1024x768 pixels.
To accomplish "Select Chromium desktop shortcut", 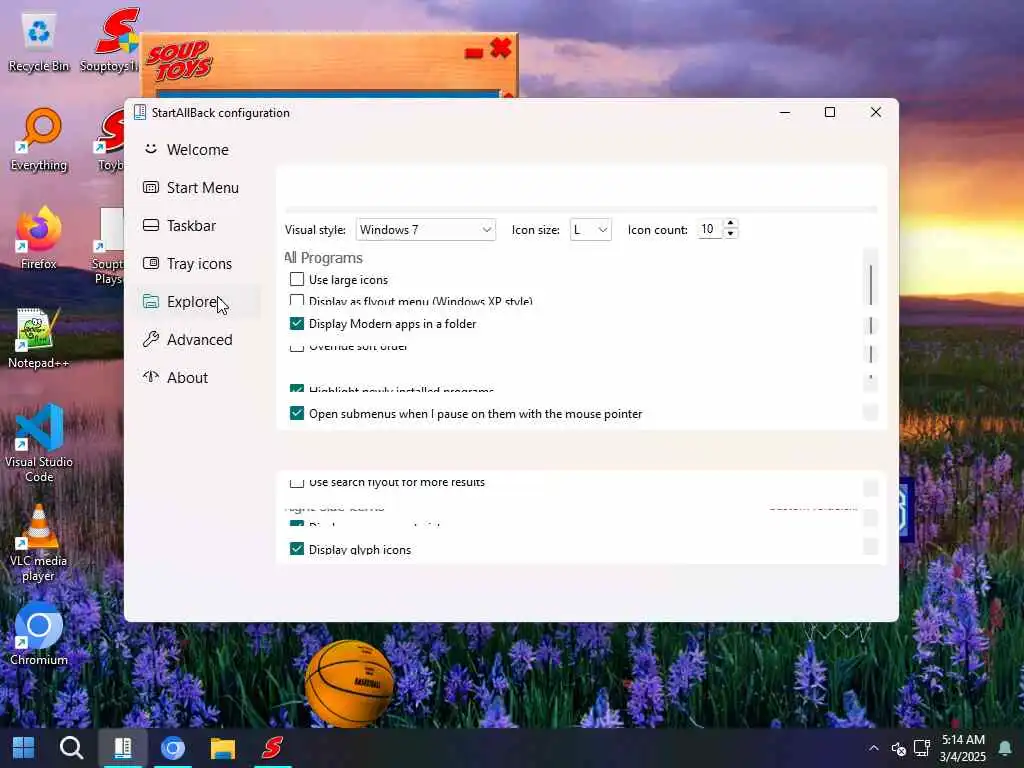I will (39, 635).
